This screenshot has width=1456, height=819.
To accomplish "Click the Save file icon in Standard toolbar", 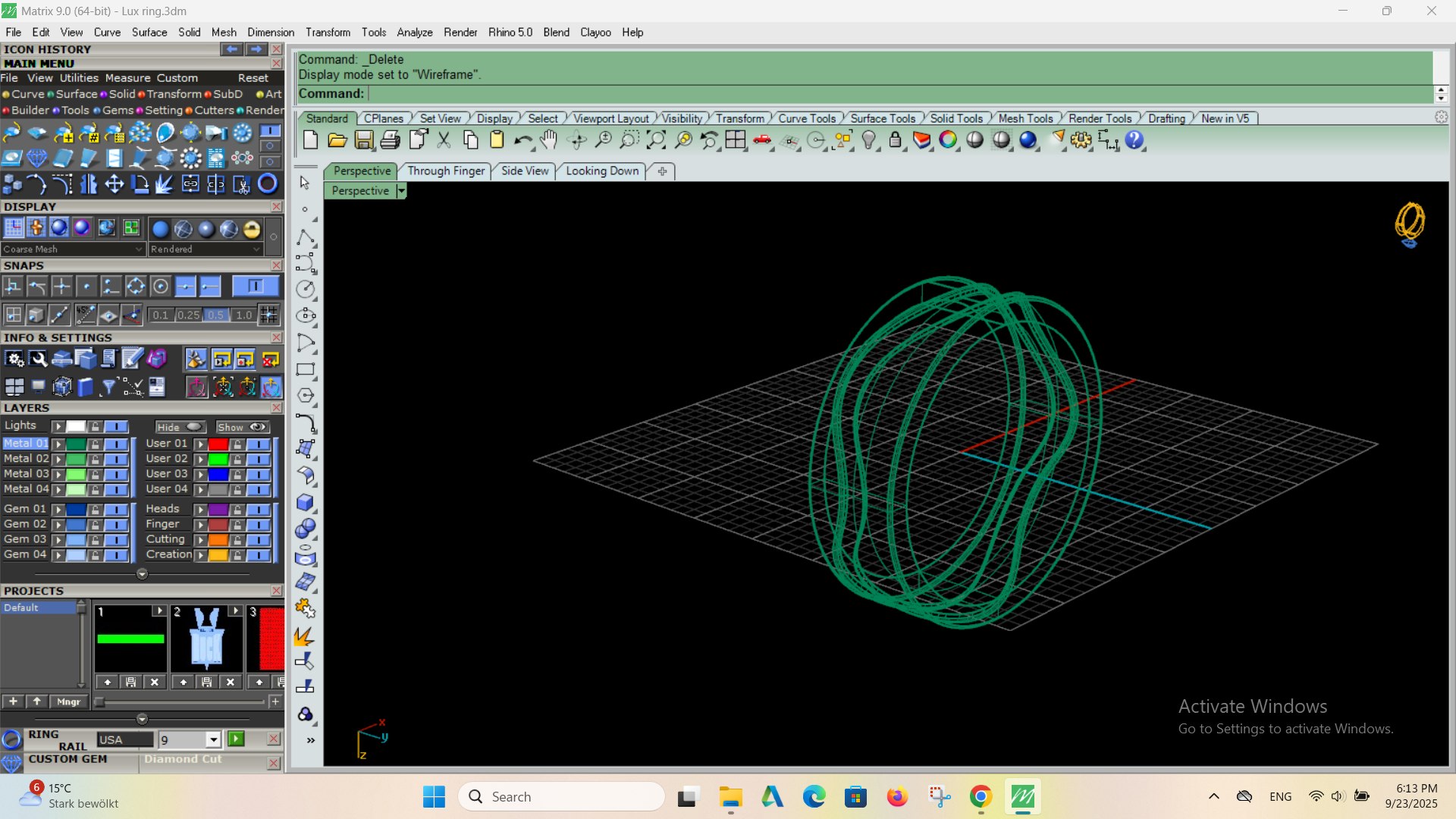I will tap(364, 140).
